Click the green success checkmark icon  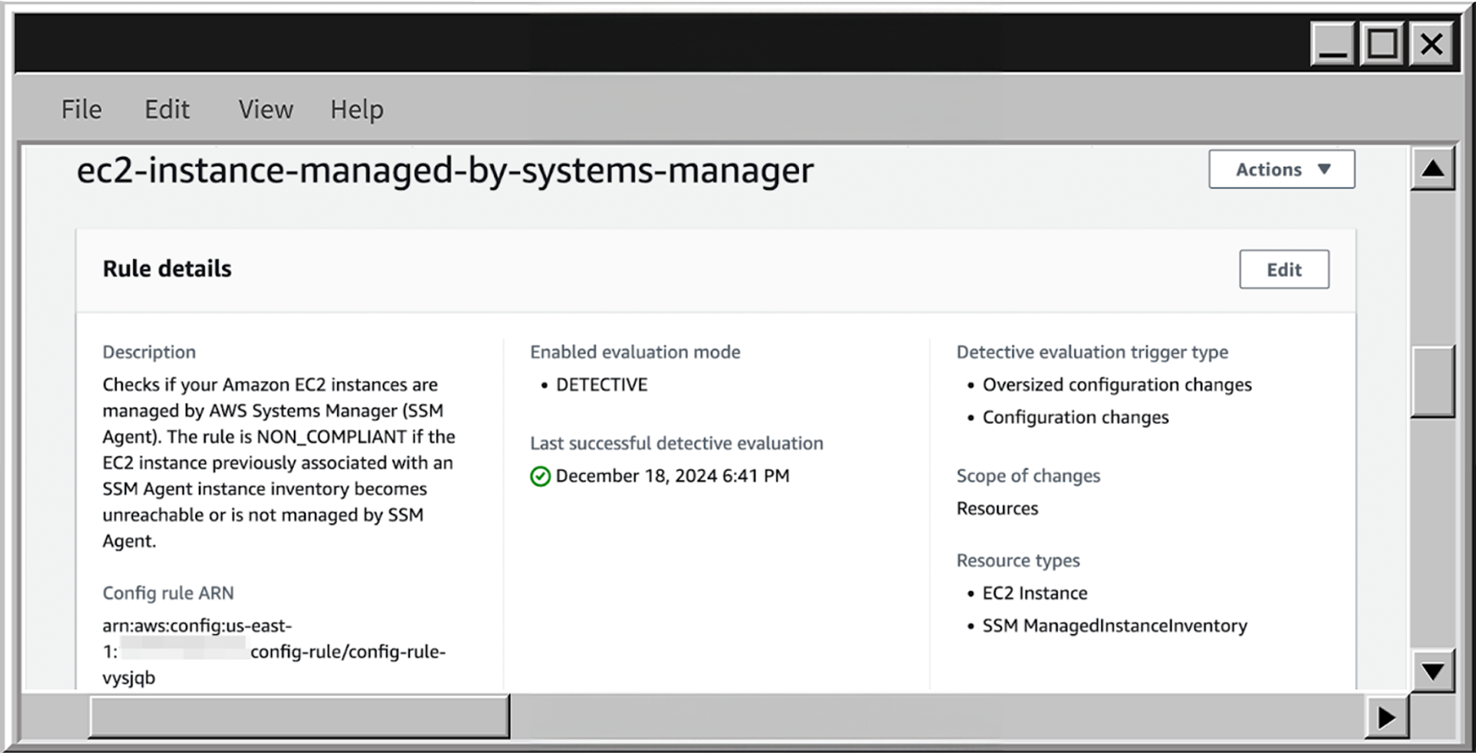pyautogui.click(x=540, y=476)
